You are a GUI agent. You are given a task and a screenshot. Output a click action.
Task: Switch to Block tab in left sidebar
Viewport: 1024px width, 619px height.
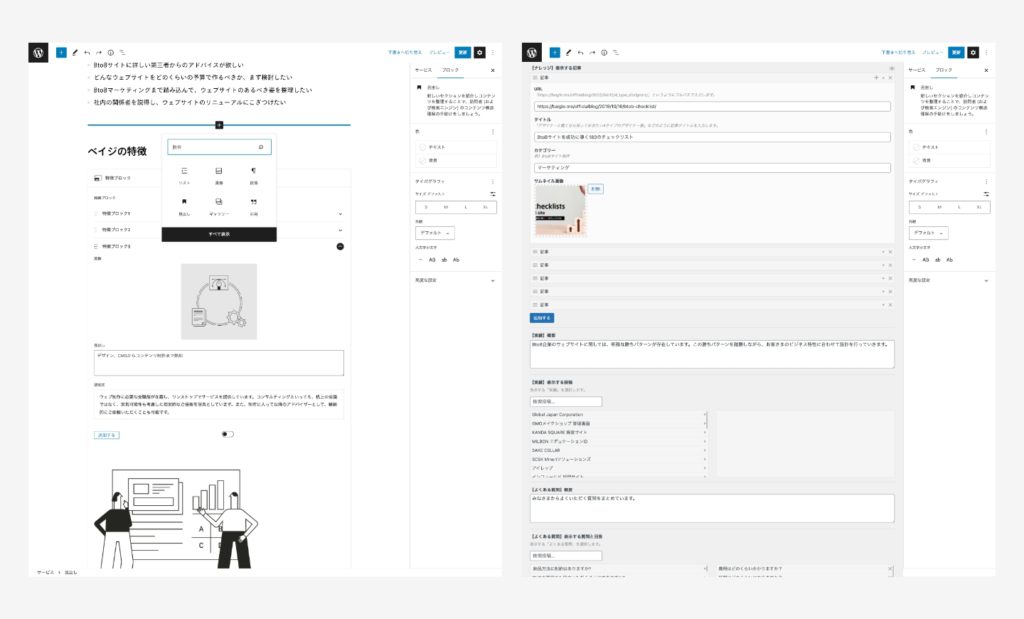click(451, 70)
